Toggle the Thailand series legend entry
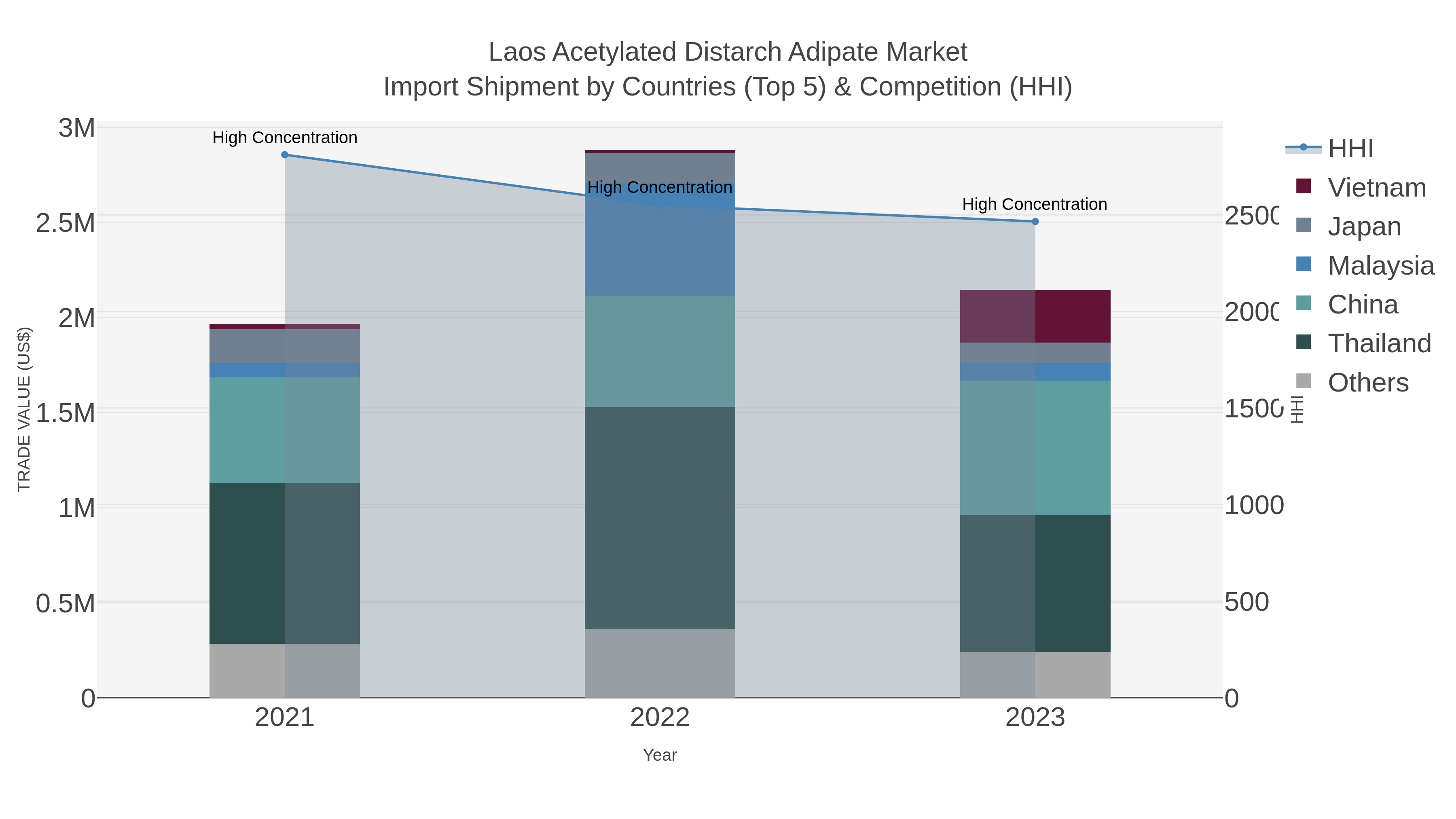 tap(1363, 343)
